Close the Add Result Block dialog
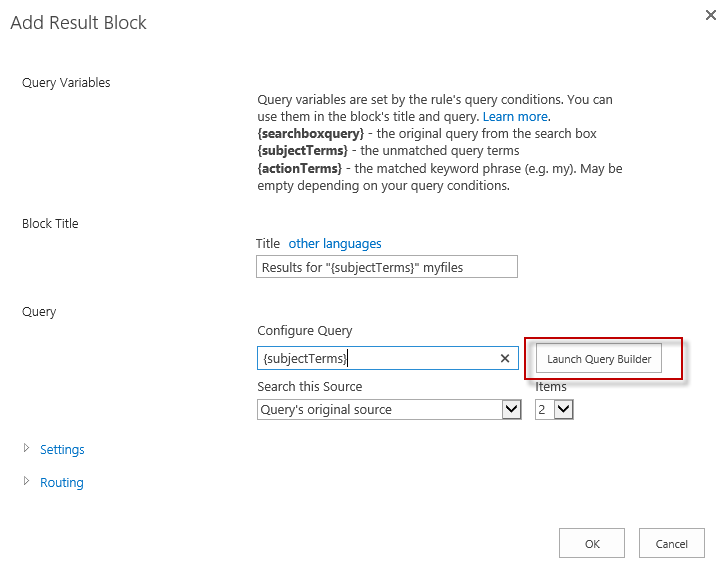 (x=710, y=16)
